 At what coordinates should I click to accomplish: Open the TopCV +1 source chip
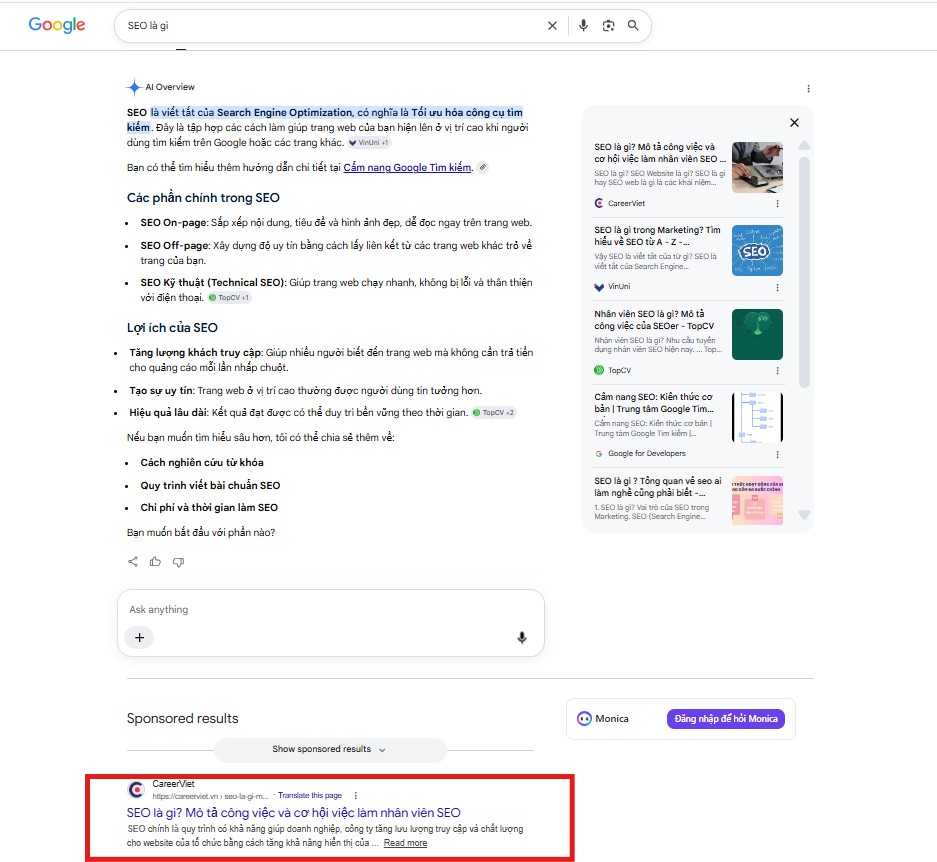[x=229, y=297]
